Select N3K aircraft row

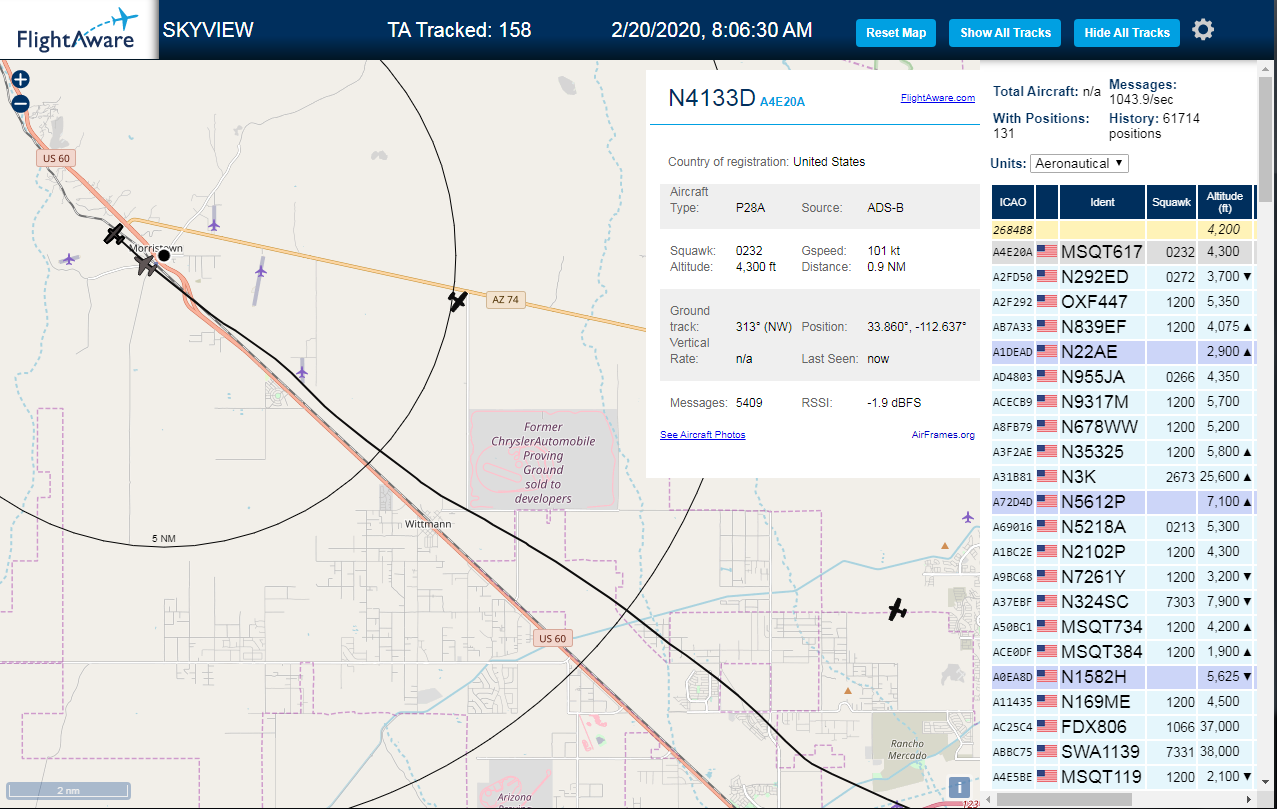pyautogui.click(x=1123, y=477)
